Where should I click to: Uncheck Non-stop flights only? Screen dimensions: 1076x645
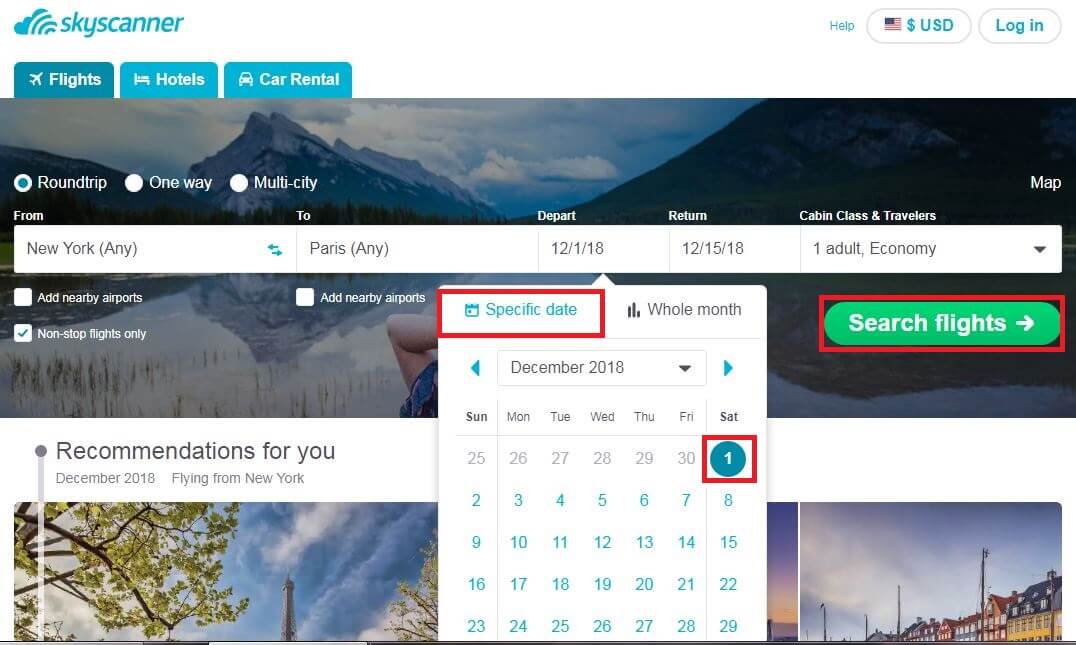(23, 333)
